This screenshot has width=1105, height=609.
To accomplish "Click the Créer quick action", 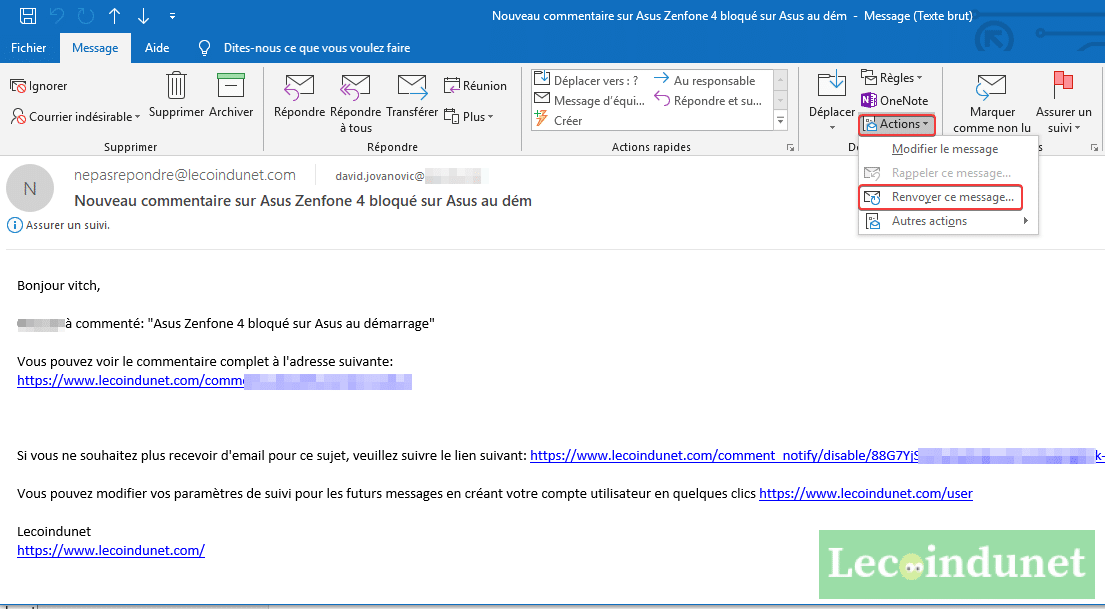I will pos(558,121).
